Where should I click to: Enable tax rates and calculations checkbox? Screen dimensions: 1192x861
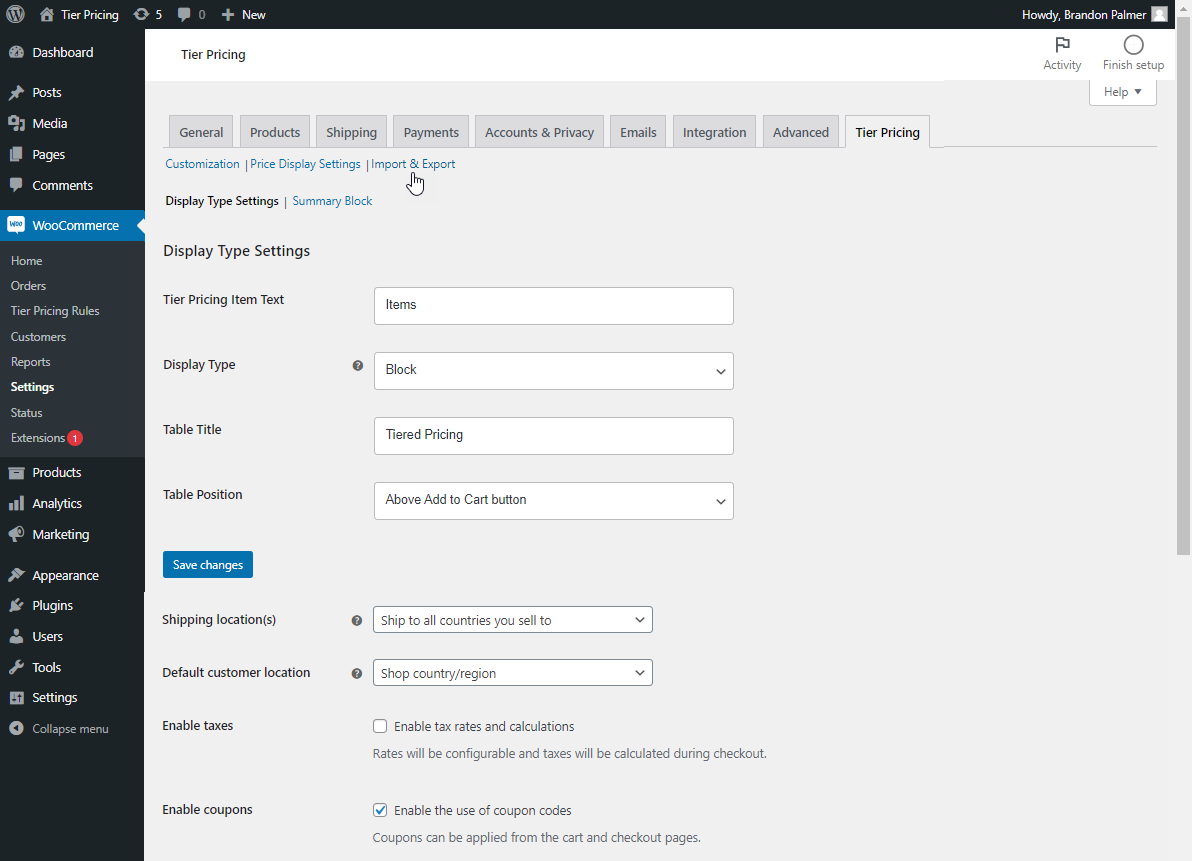click(380, 726)
